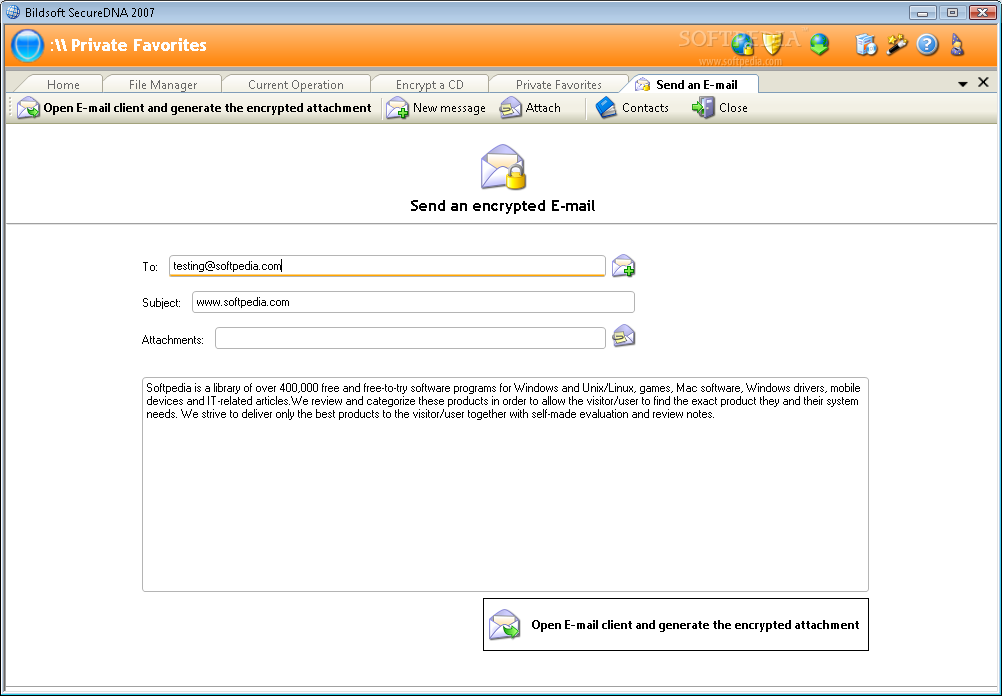Click the large Open E-mail client button at bottom
The width and height of the screenshot is (1002, 696).
click(x=675, y=624)
